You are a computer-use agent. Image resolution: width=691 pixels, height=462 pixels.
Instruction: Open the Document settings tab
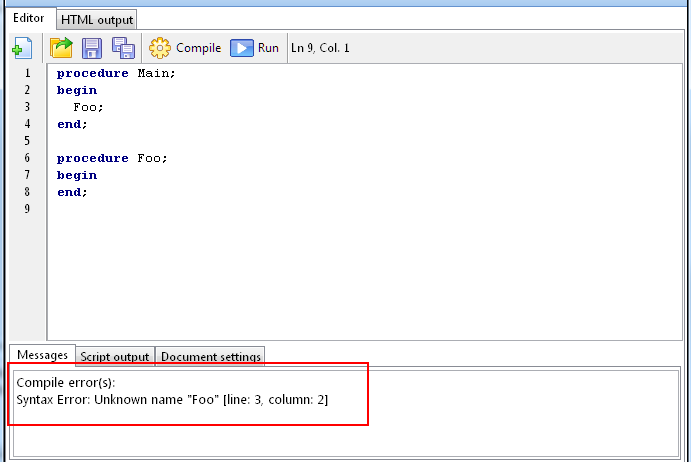210,357
